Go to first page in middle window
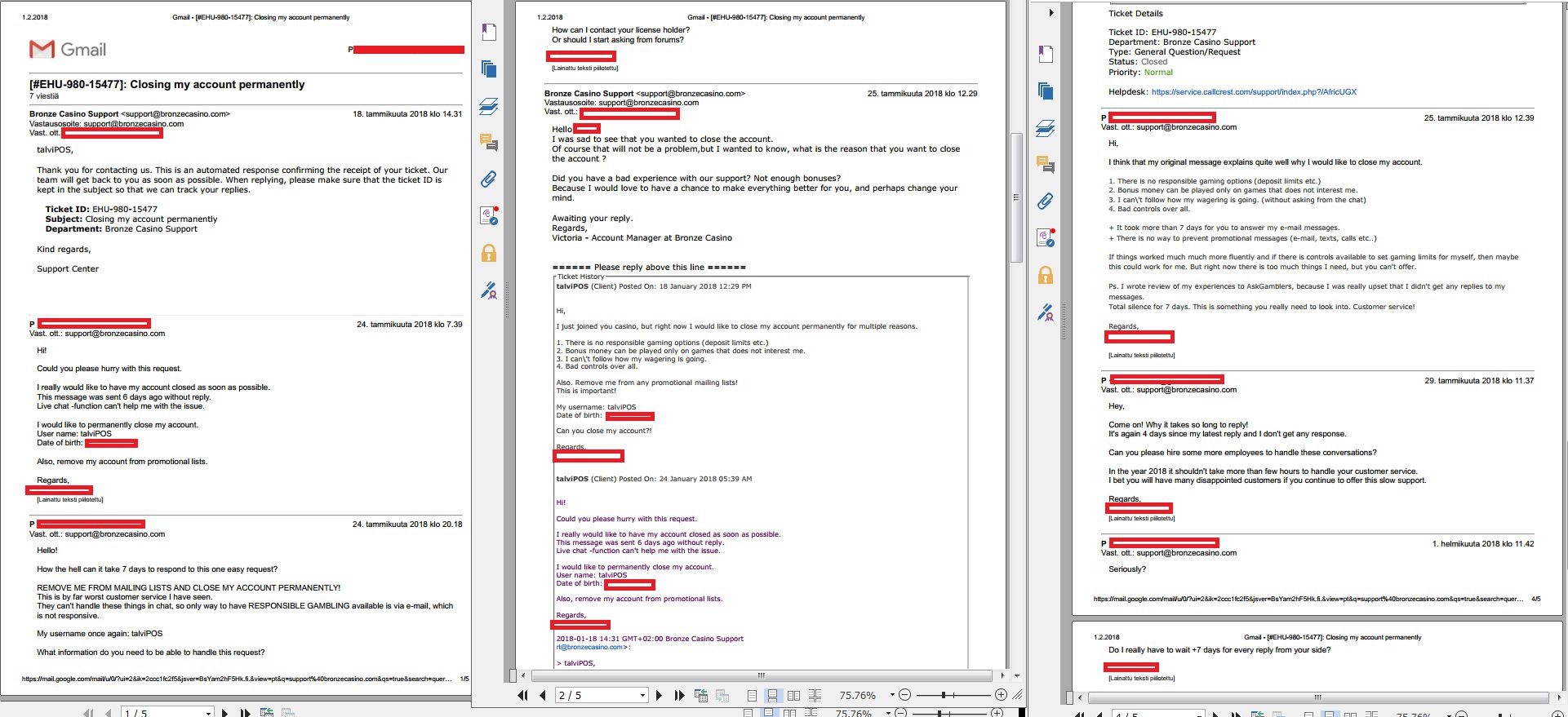The image size is (1568, 717). coord(522,695)
